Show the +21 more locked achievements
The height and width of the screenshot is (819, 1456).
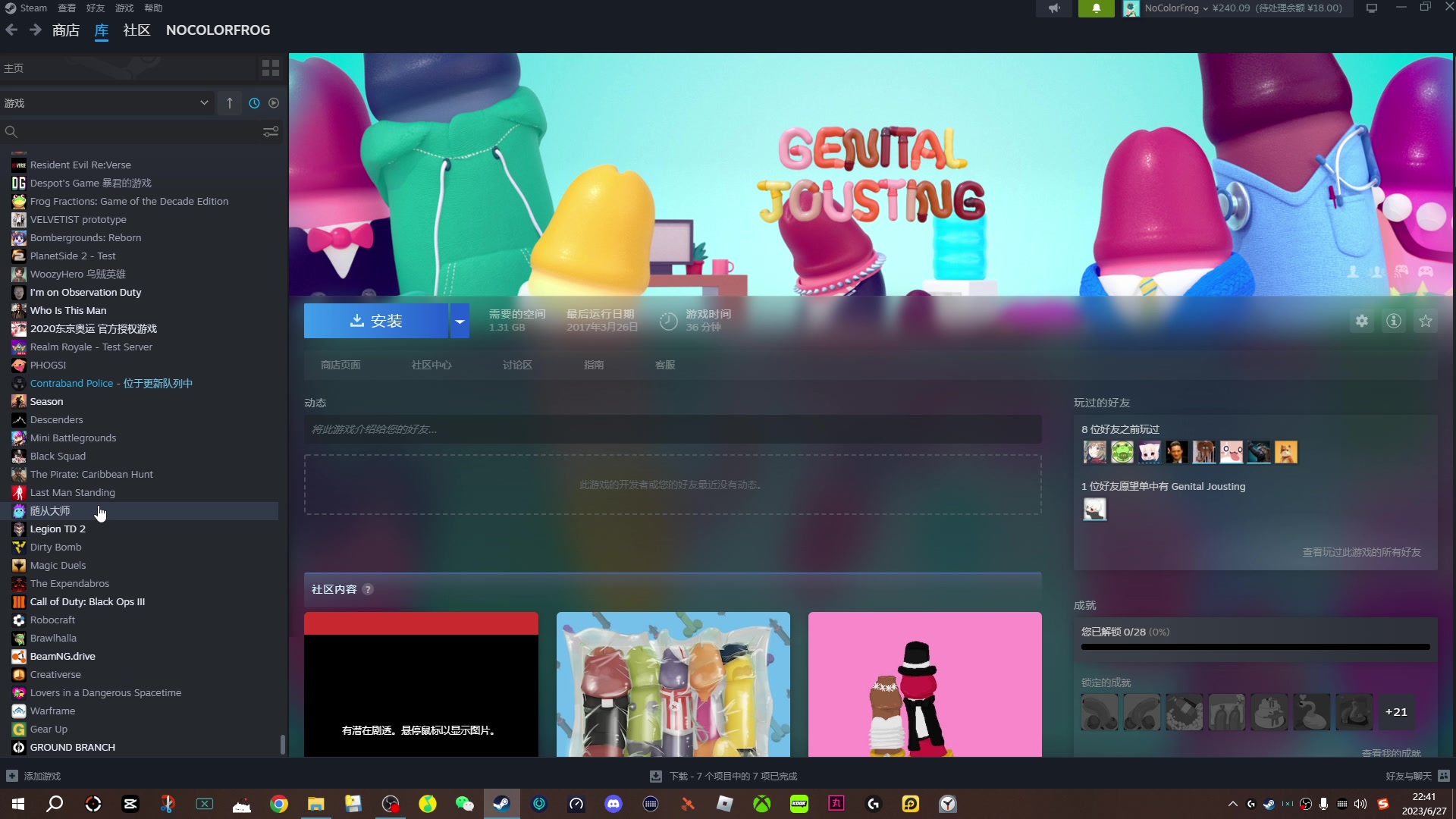coord(1396,712)
